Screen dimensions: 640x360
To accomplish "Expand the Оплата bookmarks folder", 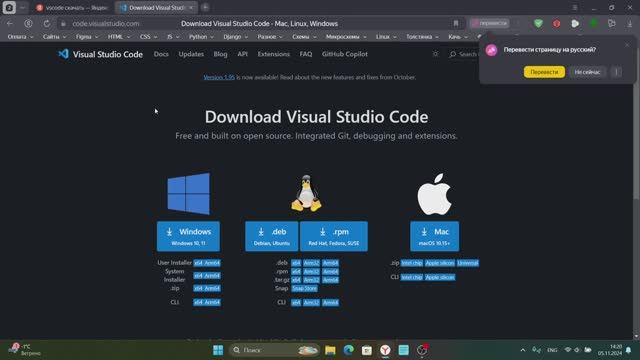I will point(20,37).
